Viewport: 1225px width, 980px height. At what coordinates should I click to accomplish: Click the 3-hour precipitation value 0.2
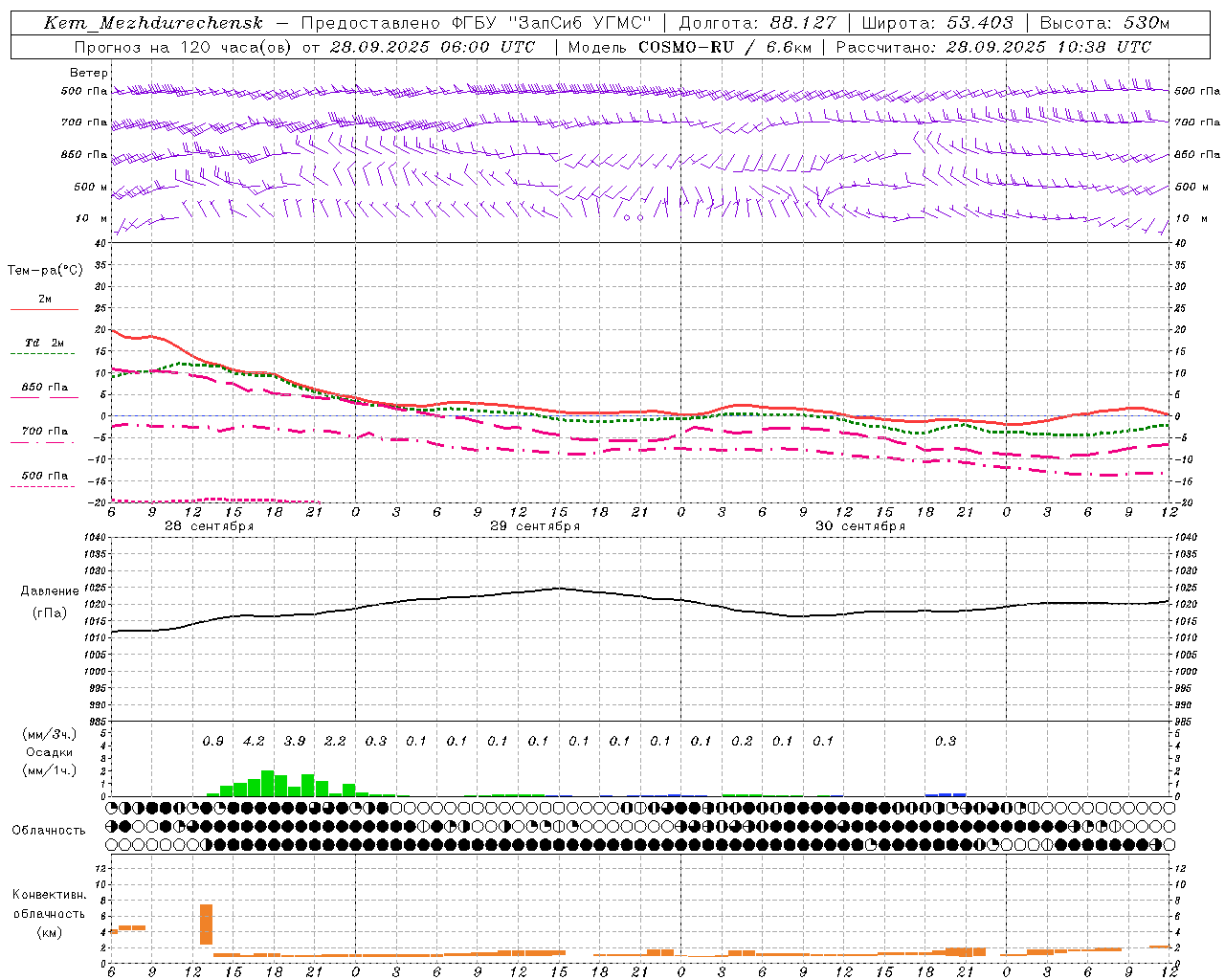pyautogui.click(x=742, y=742)
